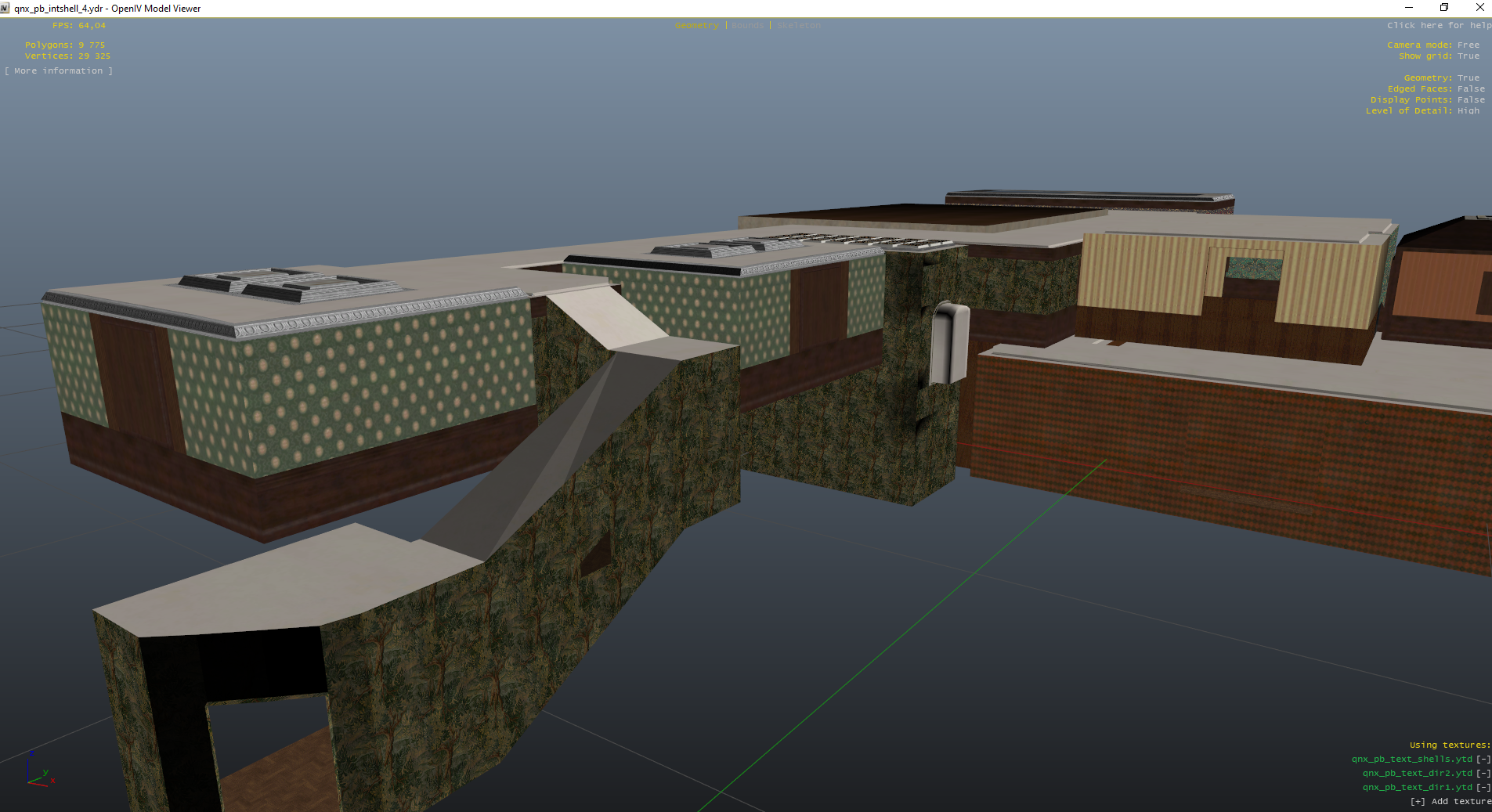Screen dimensions: 1492x812
Task: Click the OpenIV app icon in title bar
Action: (x=5, y=8)
